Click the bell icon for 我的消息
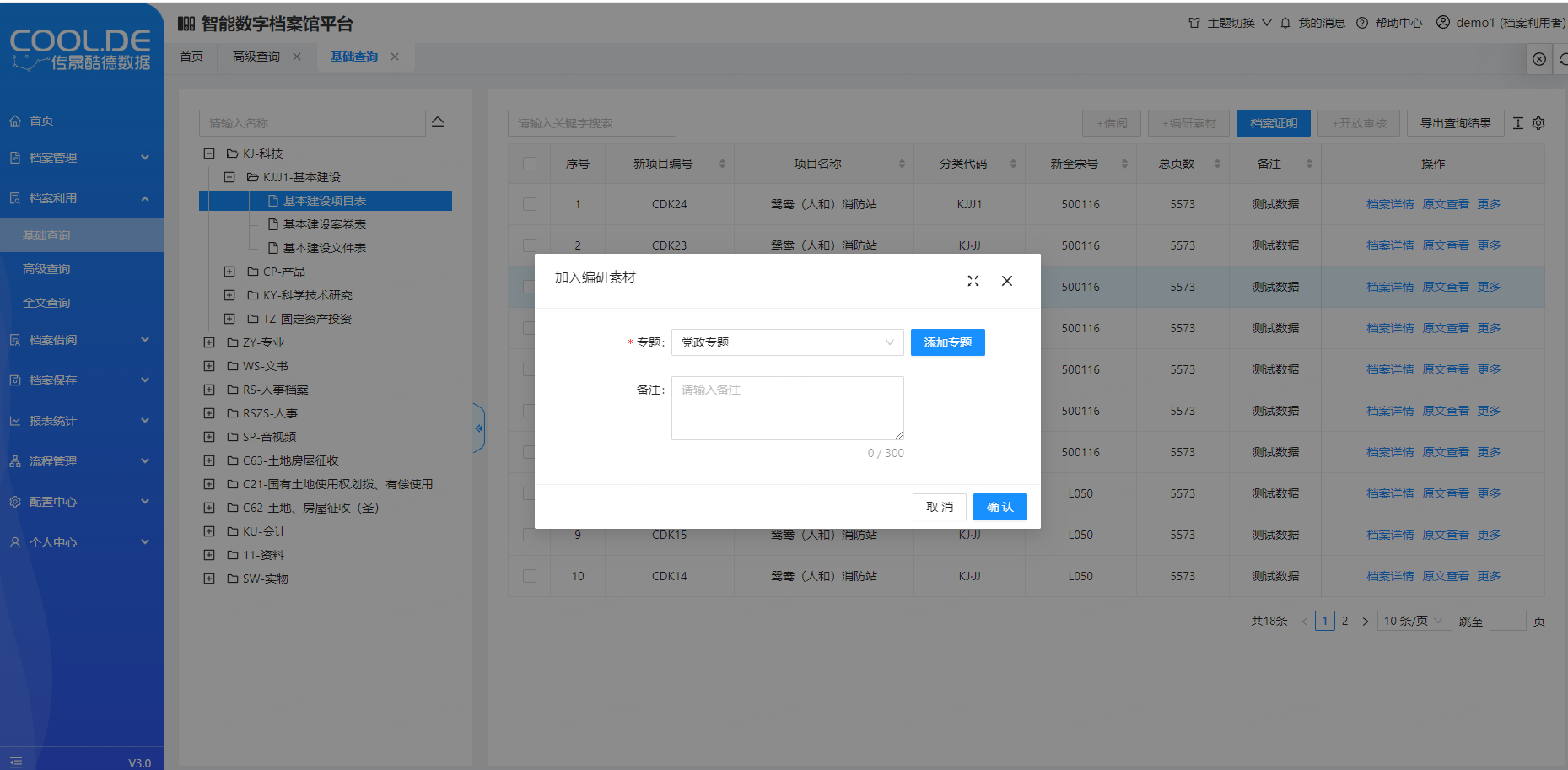The height and width of the screenshot is (770, 1568). click(x=1285, y=23)
